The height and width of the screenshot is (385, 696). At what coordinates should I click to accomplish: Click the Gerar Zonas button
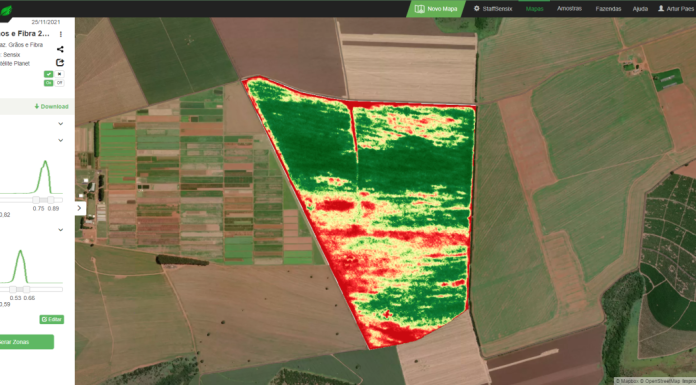(x=26, y=342)
